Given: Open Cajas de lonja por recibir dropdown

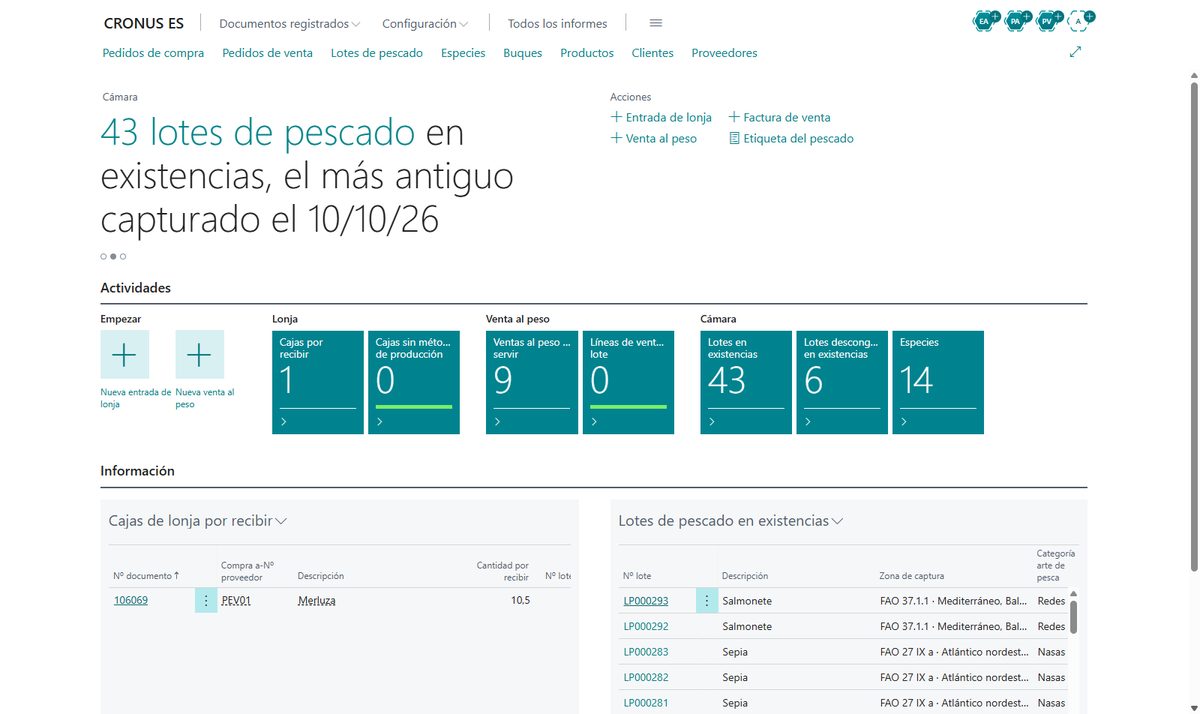Looking at the screenshot, I should [198, 521].
